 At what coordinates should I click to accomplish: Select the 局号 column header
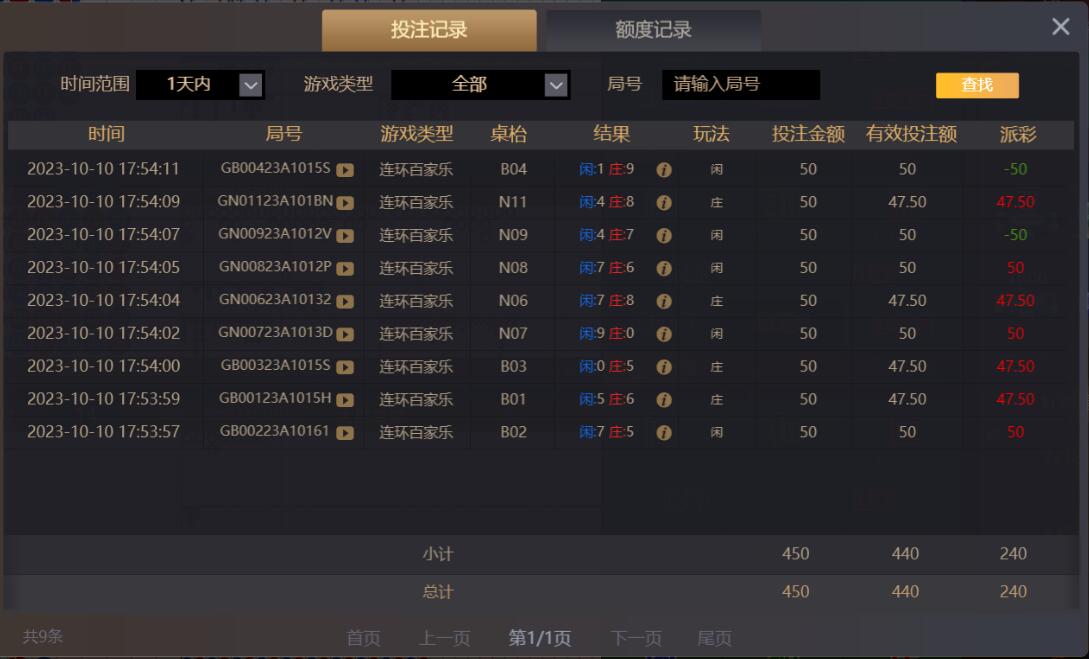click(x=284, y=134)
